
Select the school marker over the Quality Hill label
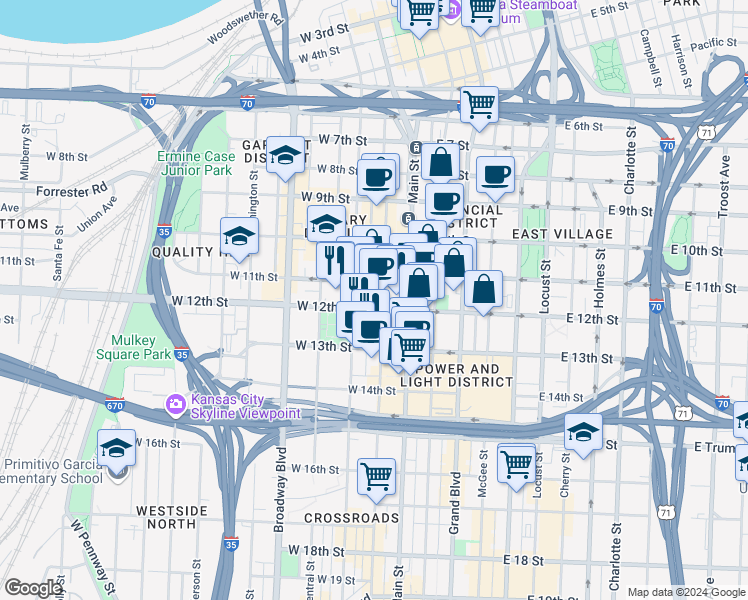[239, 237]
